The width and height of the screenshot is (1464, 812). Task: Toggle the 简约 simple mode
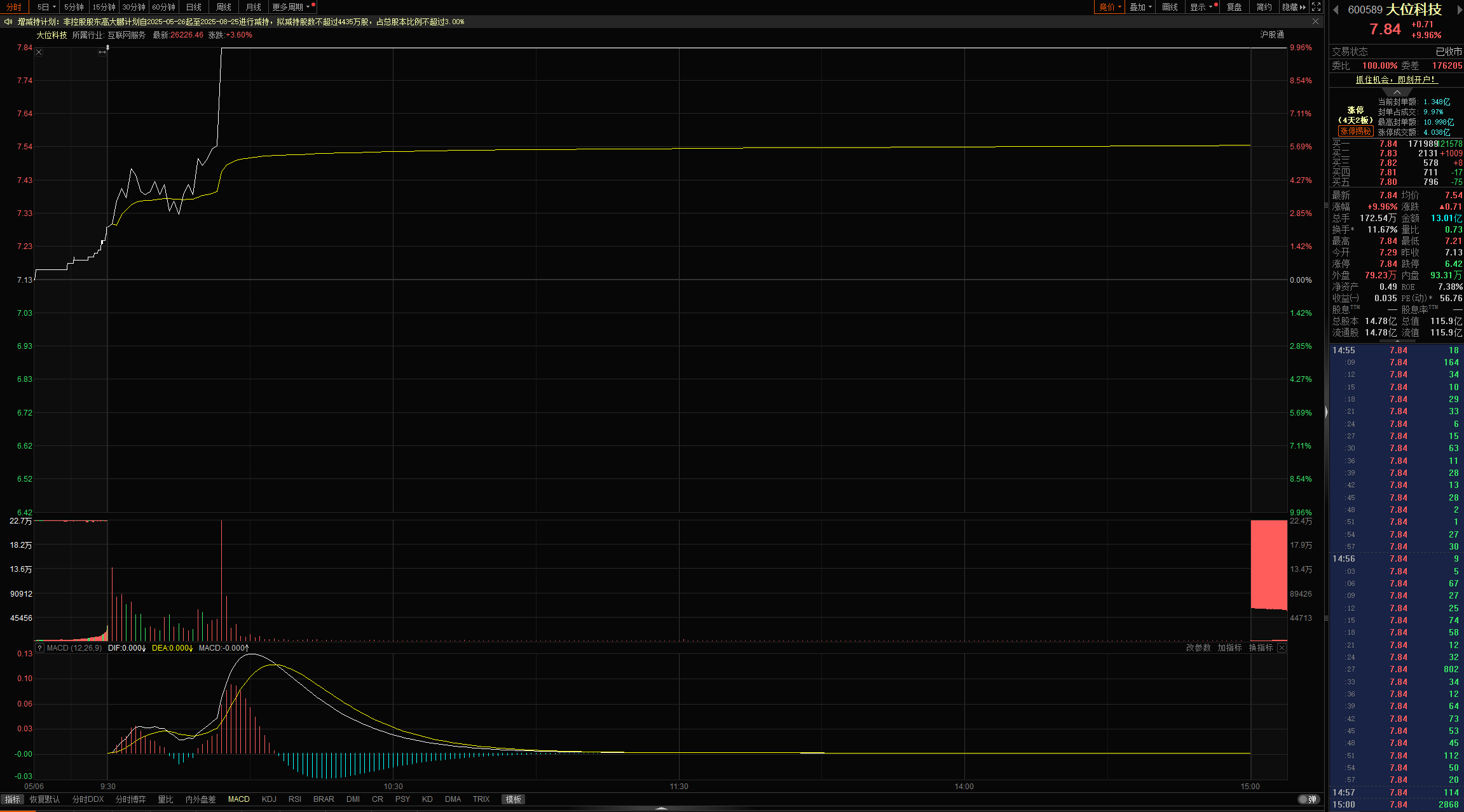(x=1264, y=7)
